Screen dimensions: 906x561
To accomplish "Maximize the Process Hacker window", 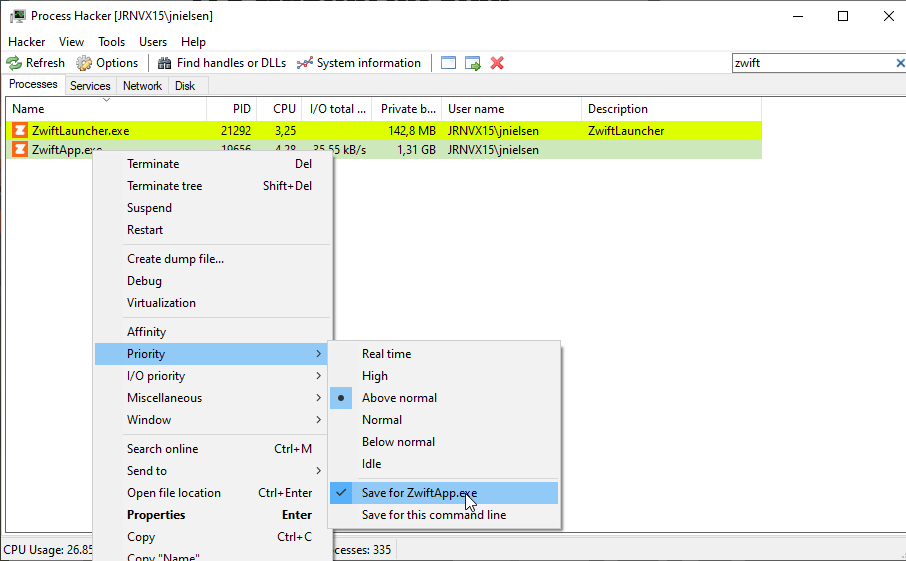I will [843, 16].
